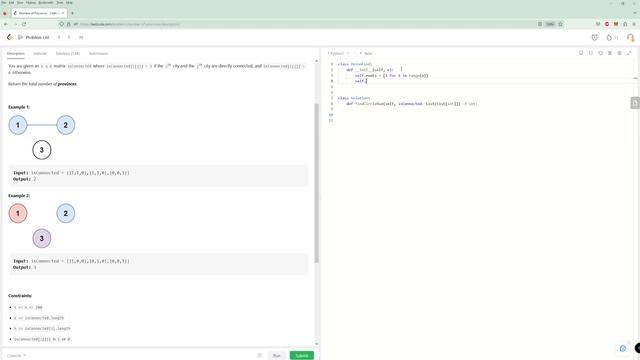Open the timer alarm clock icon
Viewport: 640px width, 360px height.
[x=595, y=38]
